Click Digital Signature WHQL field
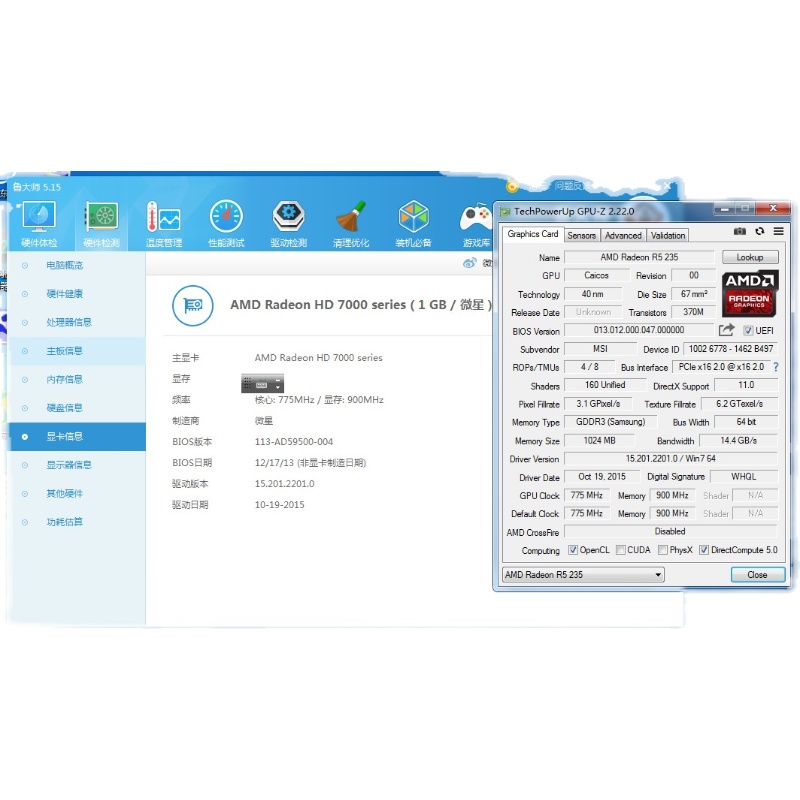The image size is (800, 800). [x=744, y=477]
